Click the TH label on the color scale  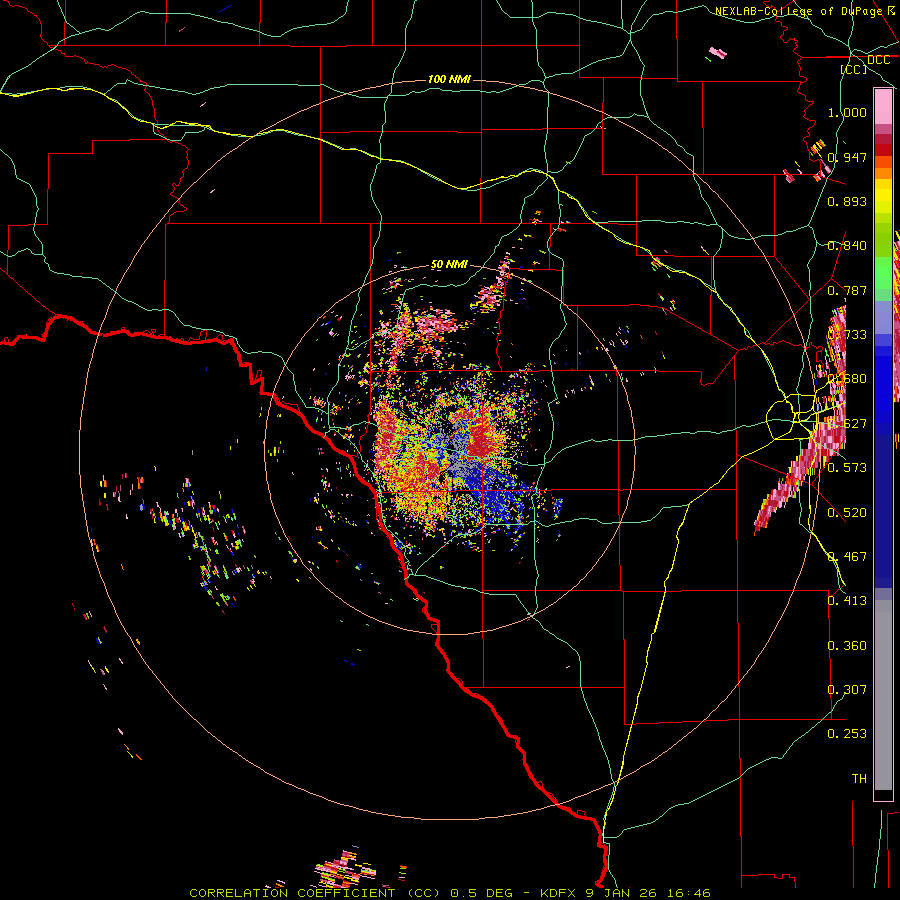tap(859, 778)
